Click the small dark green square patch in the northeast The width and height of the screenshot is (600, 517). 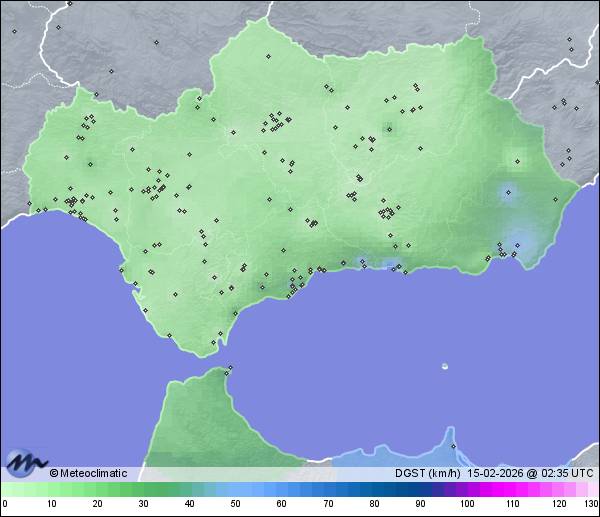point(389,128)
